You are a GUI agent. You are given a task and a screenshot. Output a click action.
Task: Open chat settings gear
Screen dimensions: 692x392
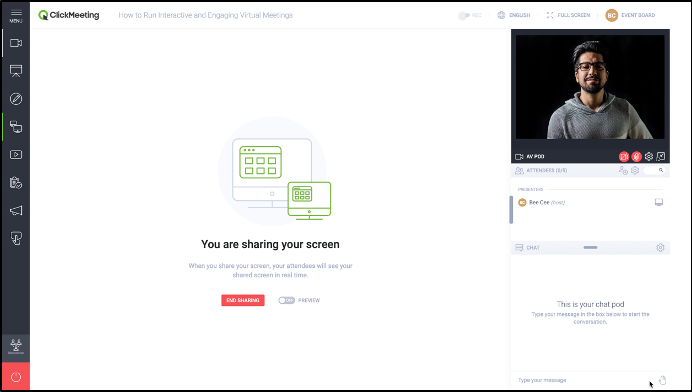660,248
